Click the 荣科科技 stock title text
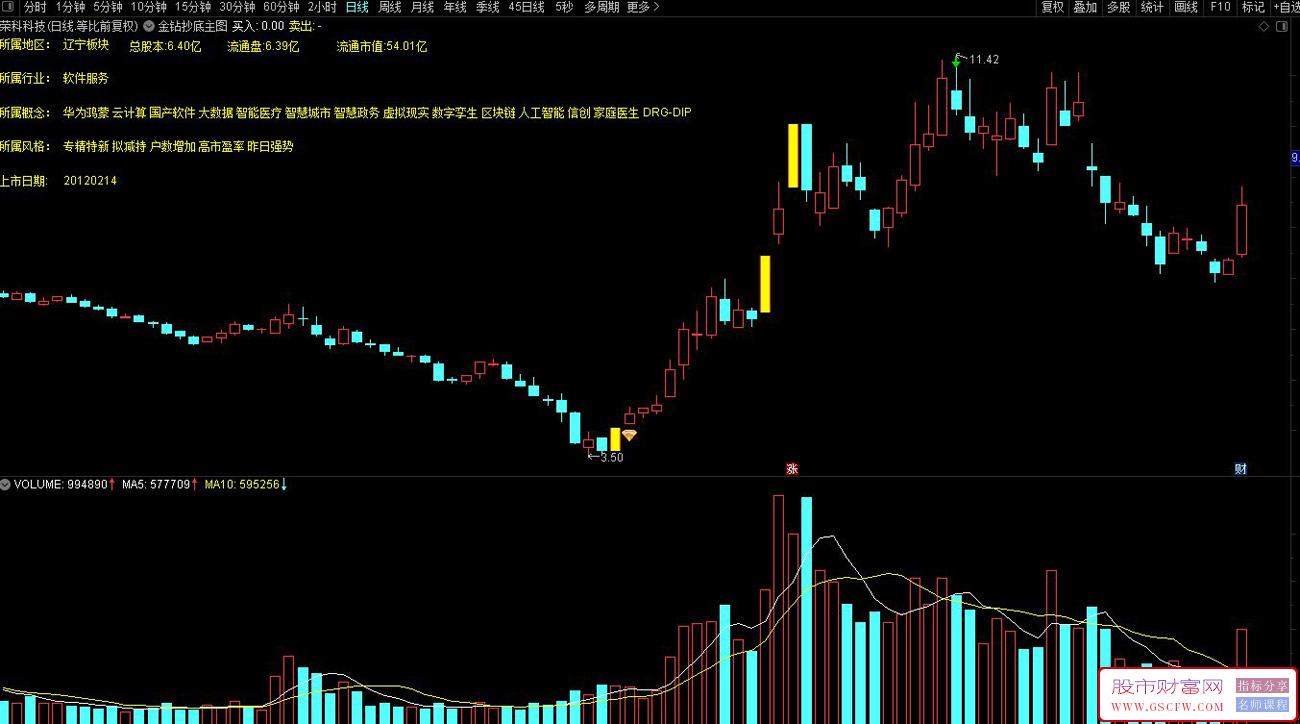 point(24,26)
